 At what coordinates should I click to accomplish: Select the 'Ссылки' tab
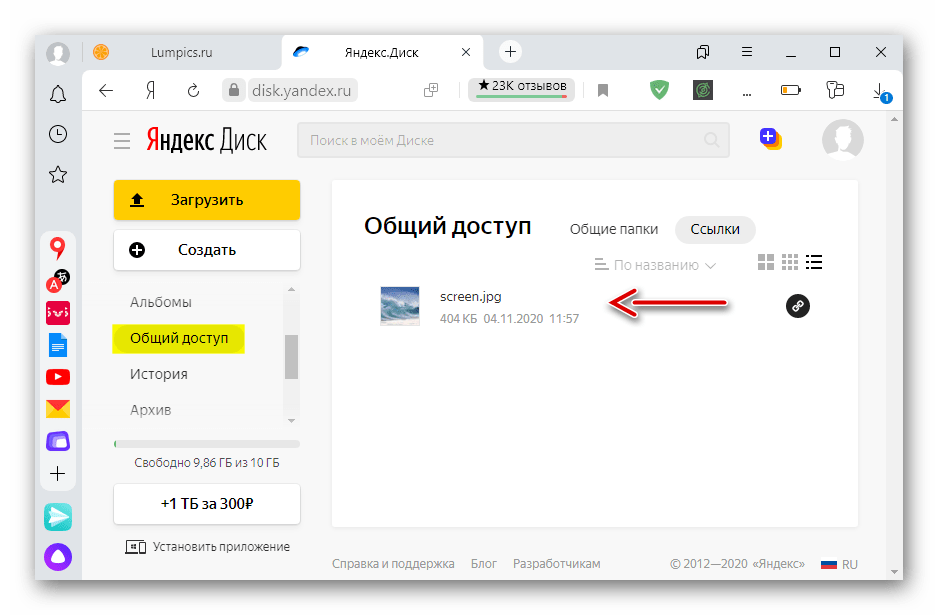[x=715, y=229]
